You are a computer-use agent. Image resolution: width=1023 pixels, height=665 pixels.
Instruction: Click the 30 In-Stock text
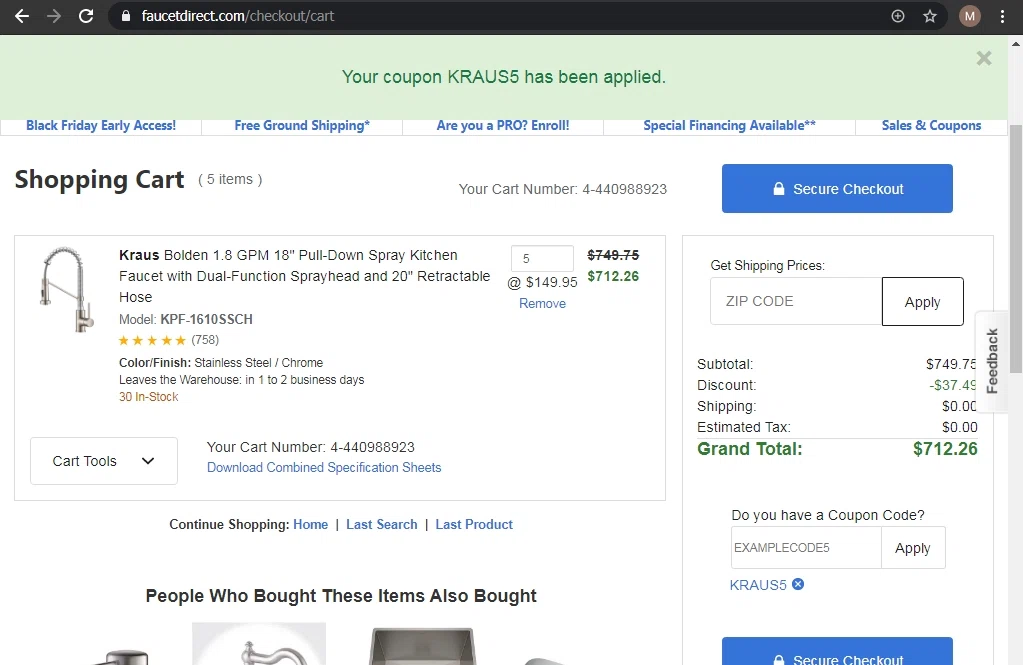click(x=149, y=397)
